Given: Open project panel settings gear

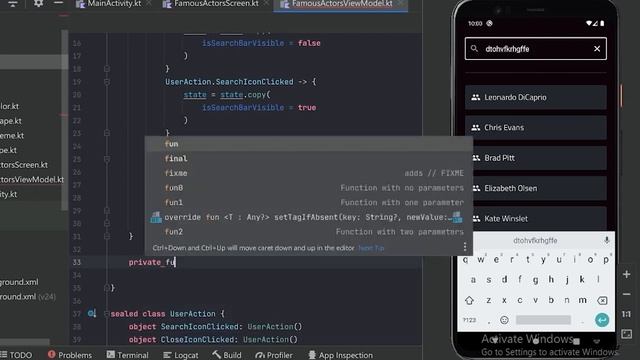Looking at the screenshot, I should click(38, 3).
